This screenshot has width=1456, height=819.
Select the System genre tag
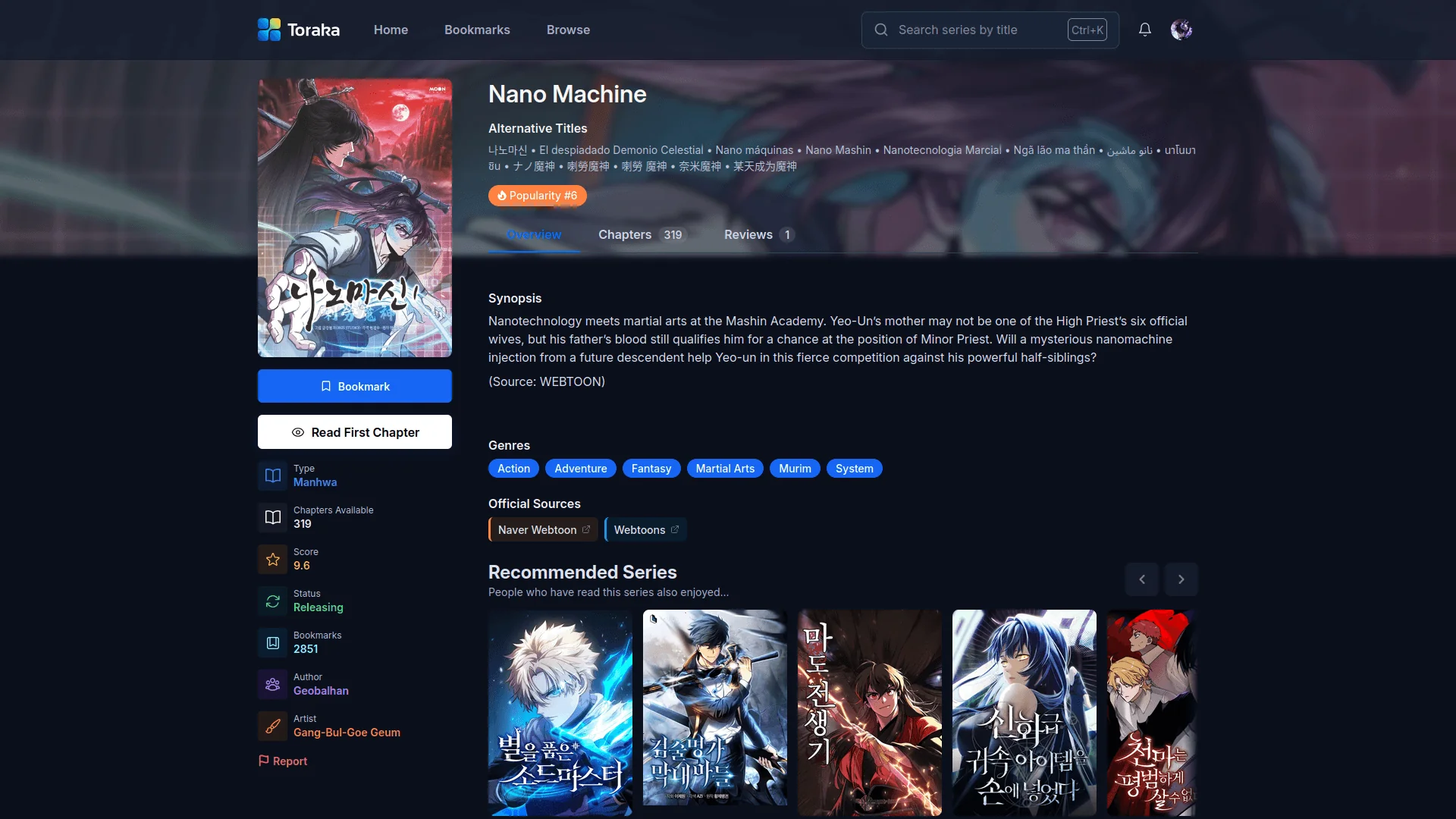click(855, 469)
